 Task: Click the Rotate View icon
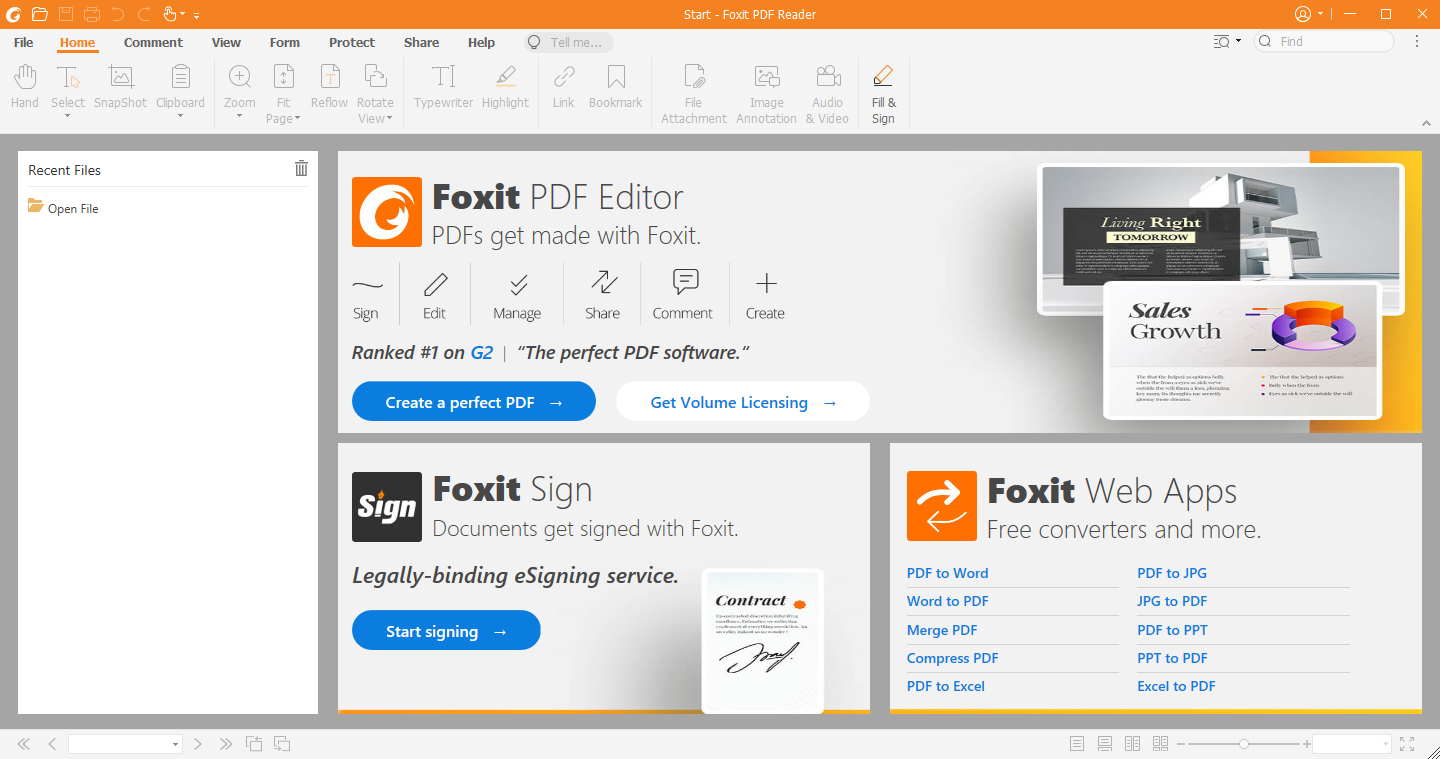tap(375, 77)
